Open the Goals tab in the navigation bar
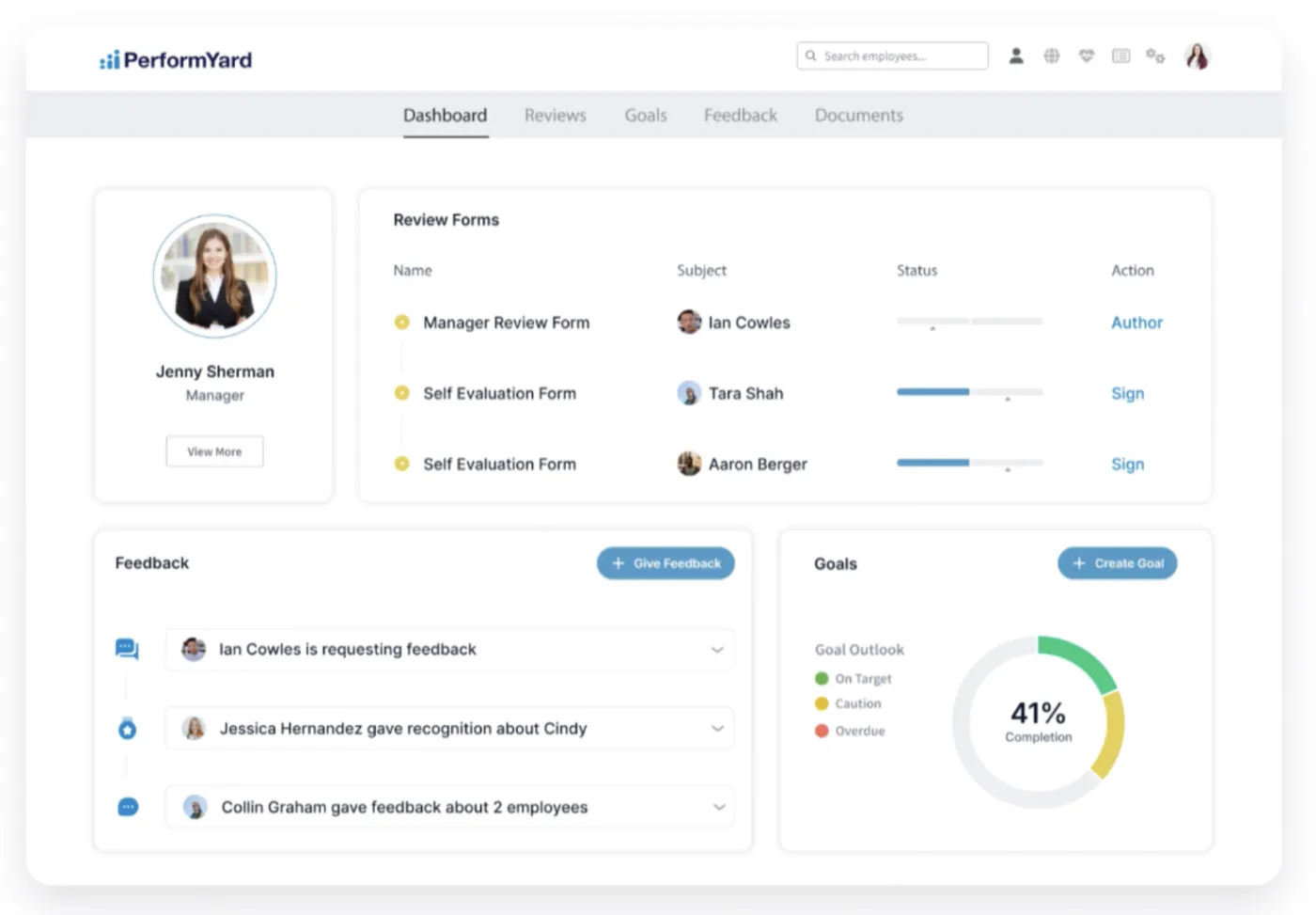 [646, 115]
